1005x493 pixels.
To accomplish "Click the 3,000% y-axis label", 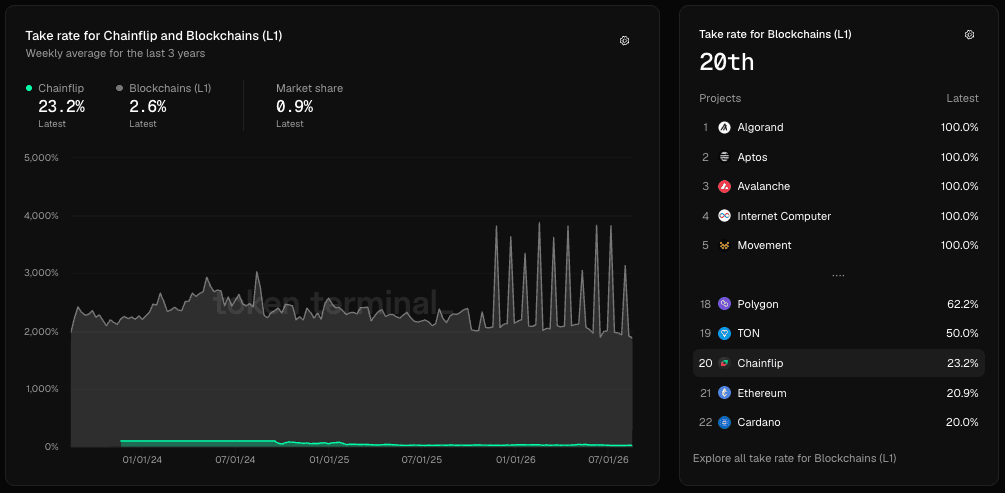I will coord(42,273).
